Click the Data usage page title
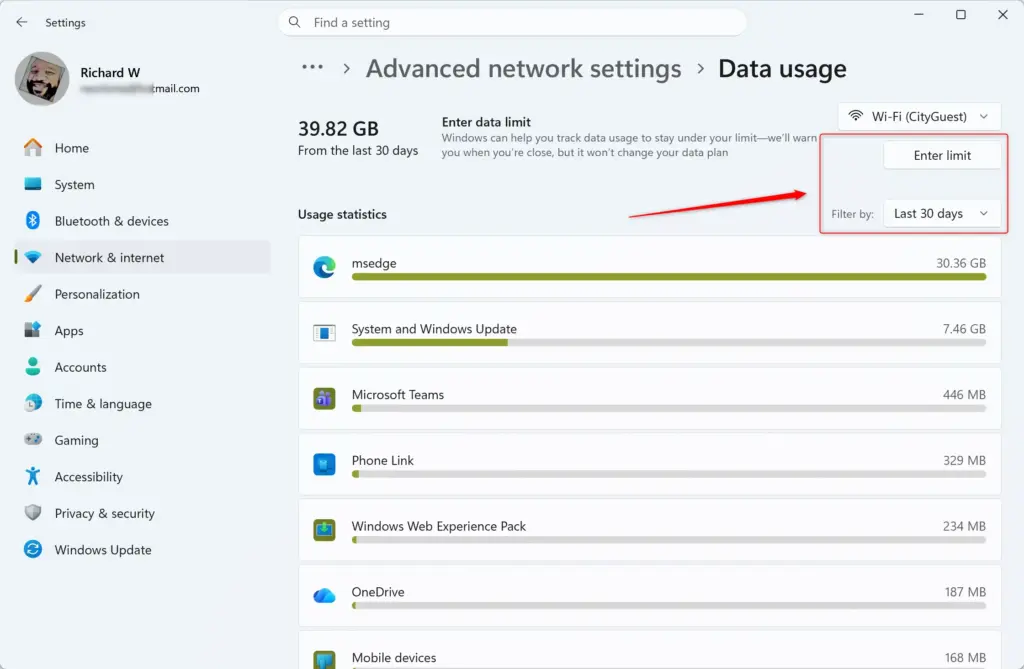The height and width of the screenshot is (669, 1024). [x=782, y=69]
